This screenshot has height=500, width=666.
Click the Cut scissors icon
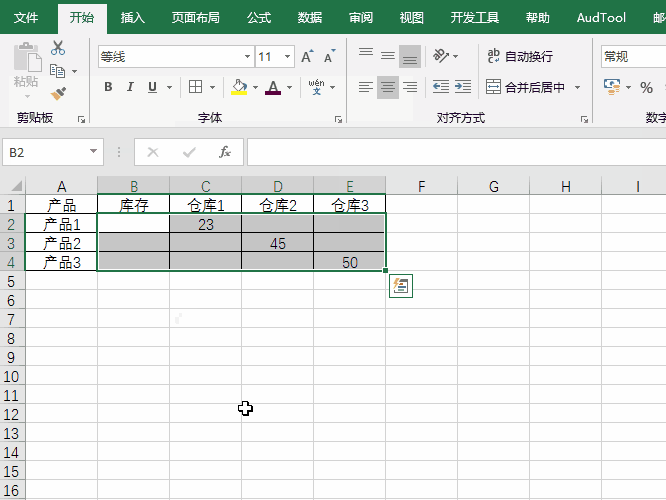coord(58,48)
